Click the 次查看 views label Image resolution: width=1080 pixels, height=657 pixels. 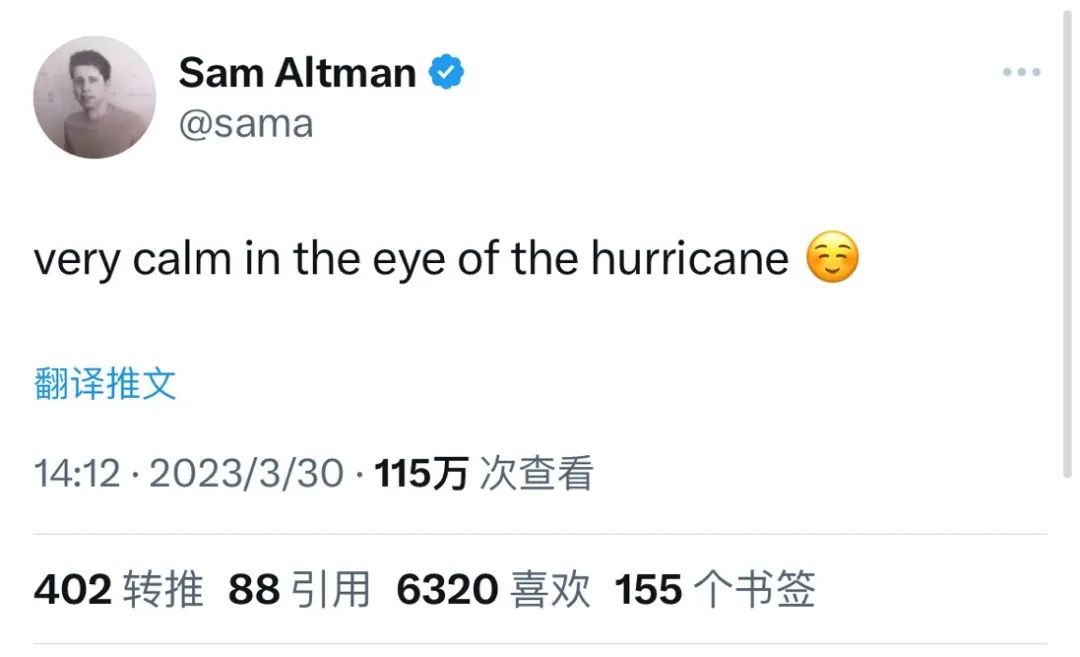click(537, 473)
